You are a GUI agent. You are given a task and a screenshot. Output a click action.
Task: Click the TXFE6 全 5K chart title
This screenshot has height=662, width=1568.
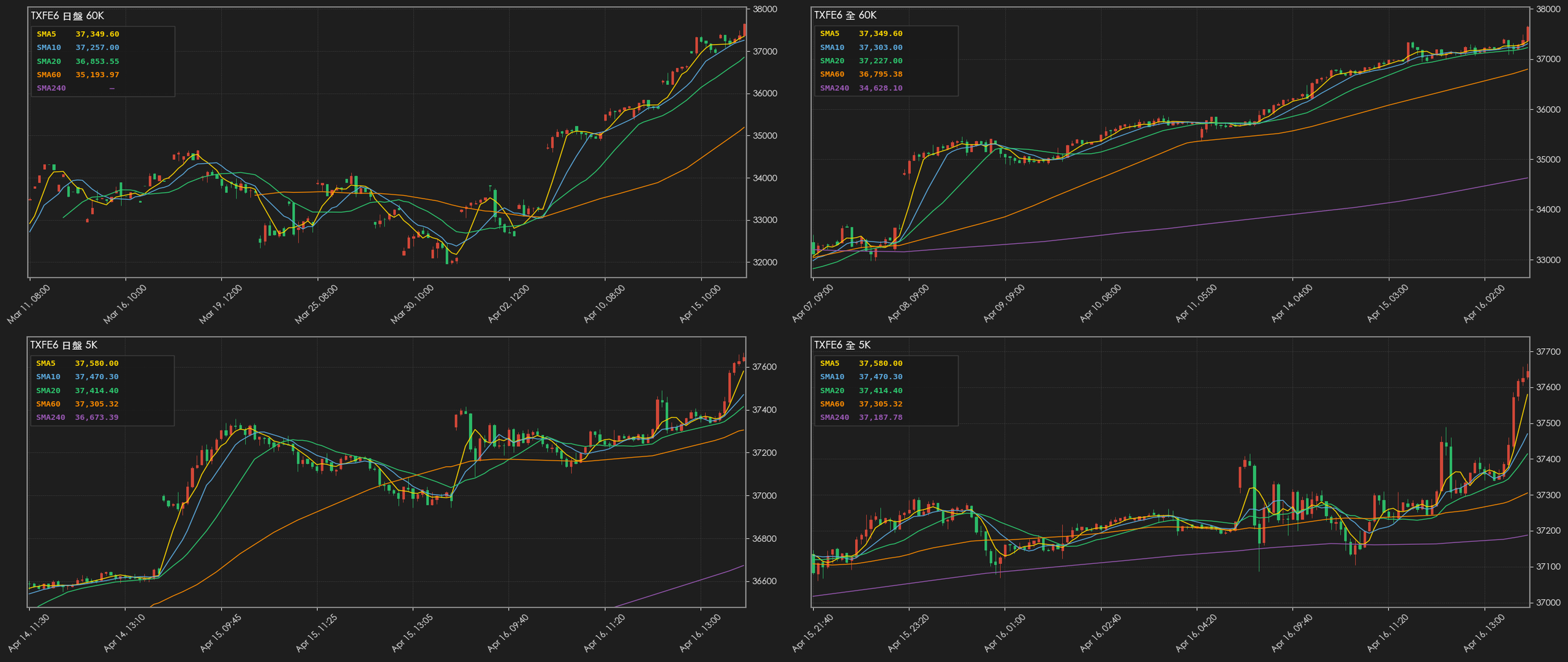click(x=842, y=345)
